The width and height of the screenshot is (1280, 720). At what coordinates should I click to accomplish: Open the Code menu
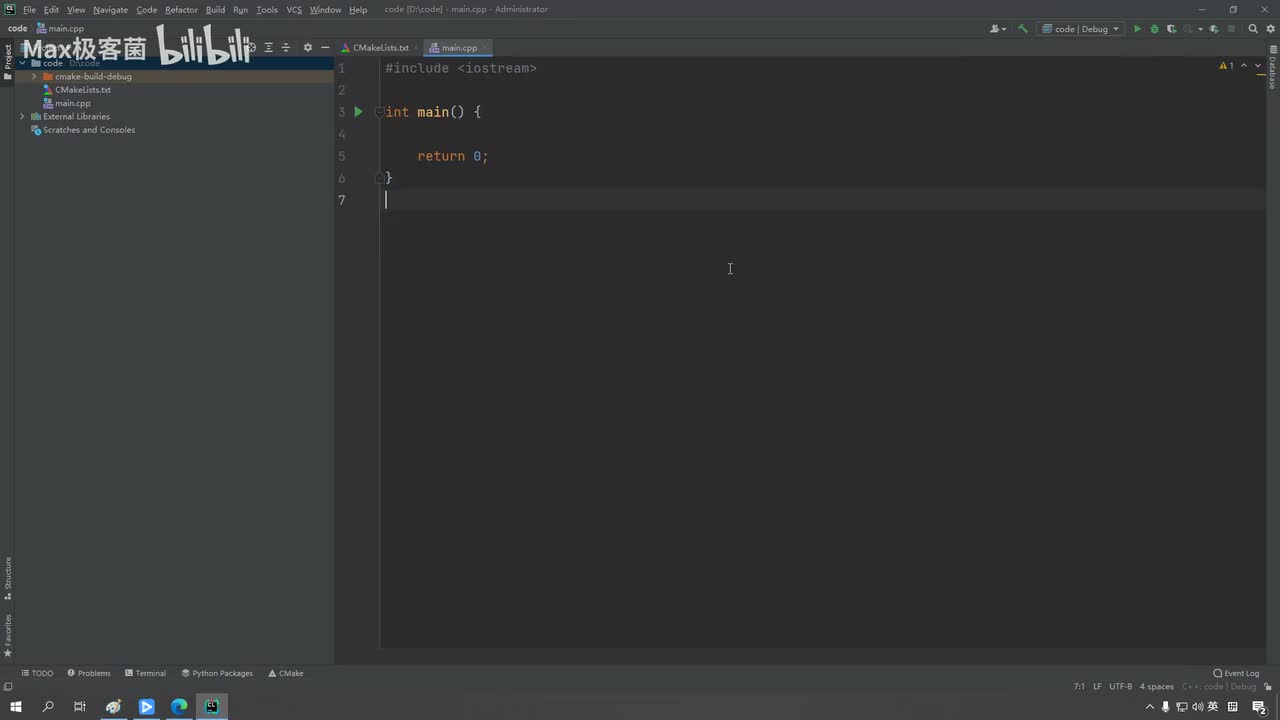[147, 10]
